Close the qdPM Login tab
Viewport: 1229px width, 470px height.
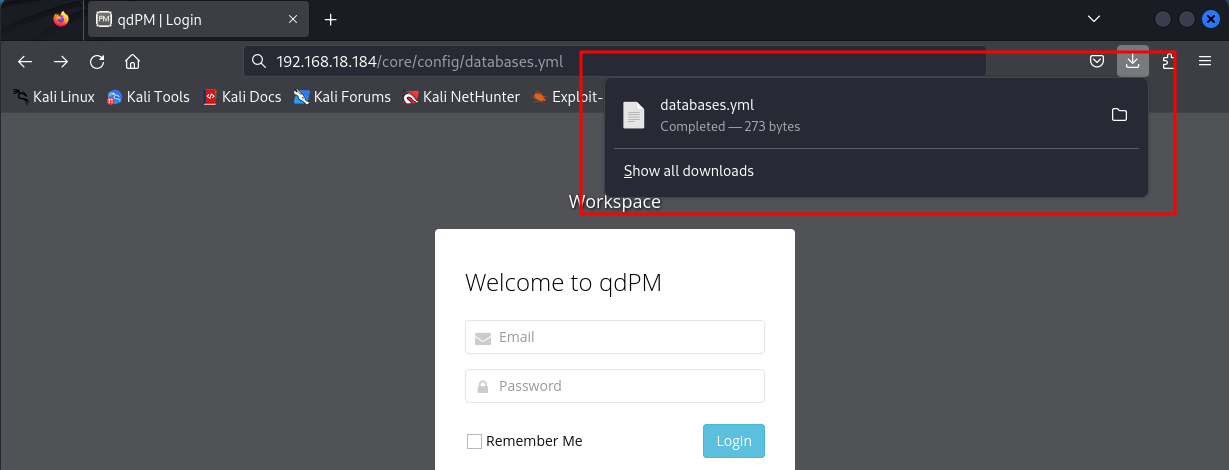(x=294, y=20)
